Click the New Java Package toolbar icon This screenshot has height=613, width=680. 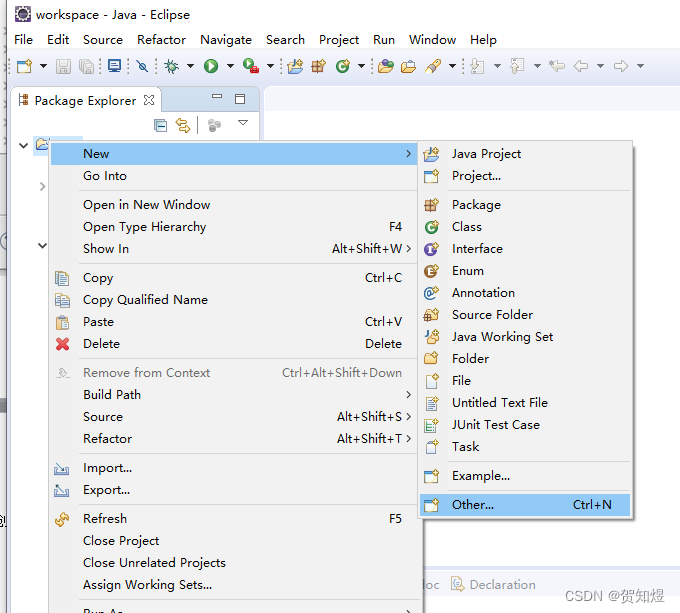click(x=319, y=66)
